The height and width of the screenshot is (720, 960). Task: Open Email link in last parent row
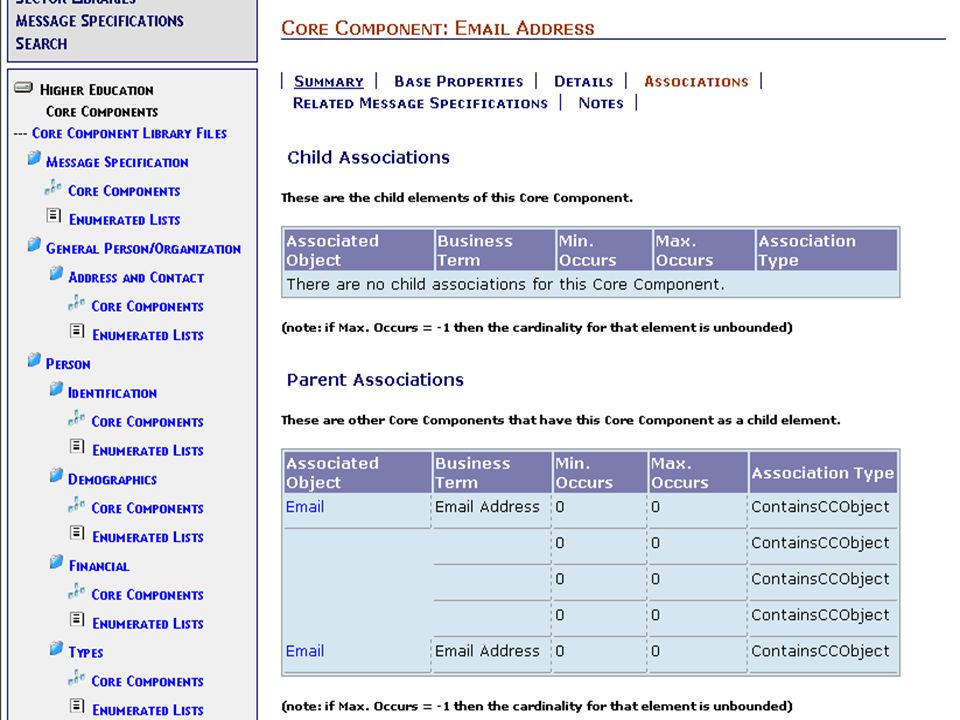(x=305, y=651)
